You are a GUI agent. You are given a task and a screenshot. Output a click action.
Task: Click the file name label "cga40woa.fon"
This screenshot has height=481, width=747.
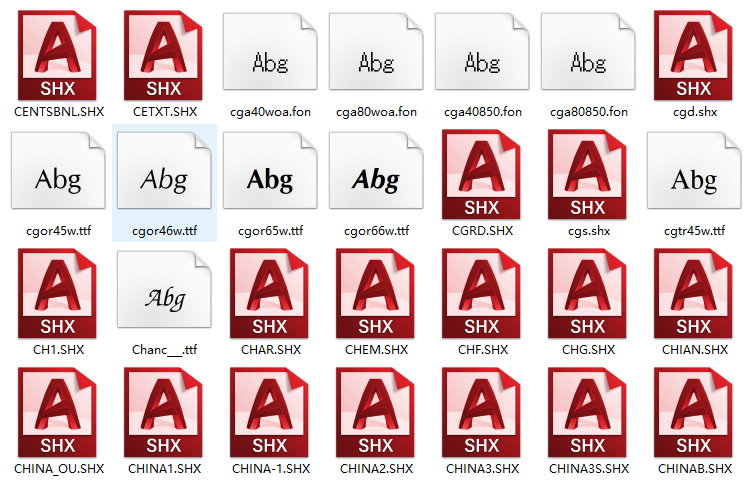click(270, 112)
